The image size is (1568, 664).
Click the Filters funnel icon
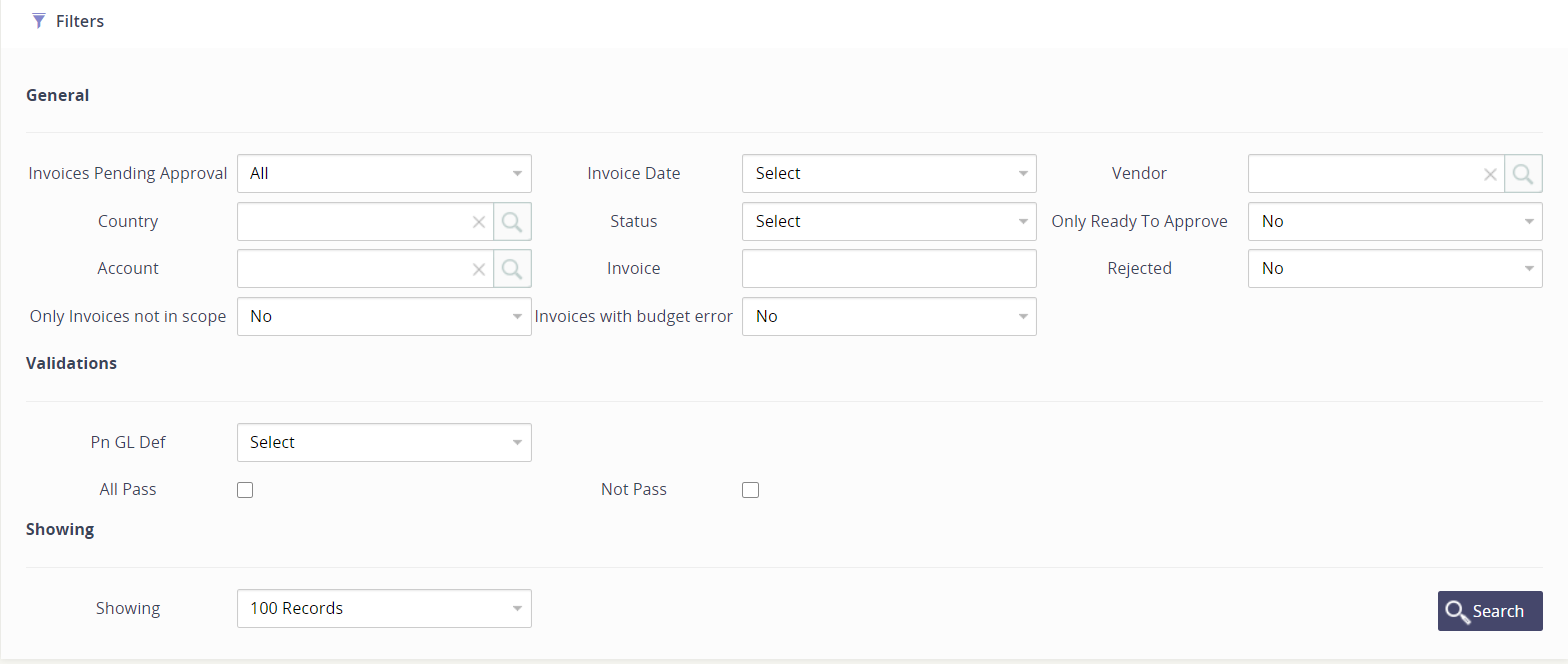[x=39, y=21]
